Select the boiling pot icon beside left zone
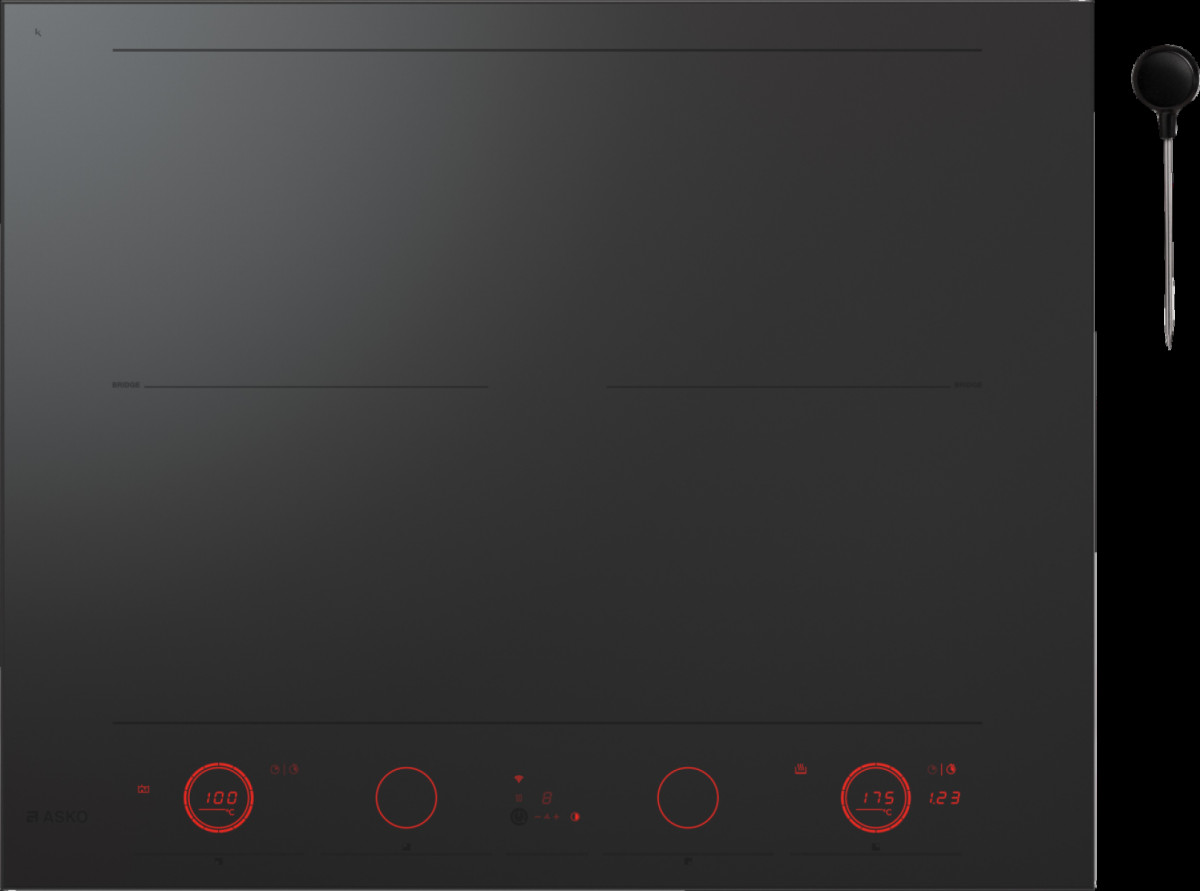 [144, 791]
